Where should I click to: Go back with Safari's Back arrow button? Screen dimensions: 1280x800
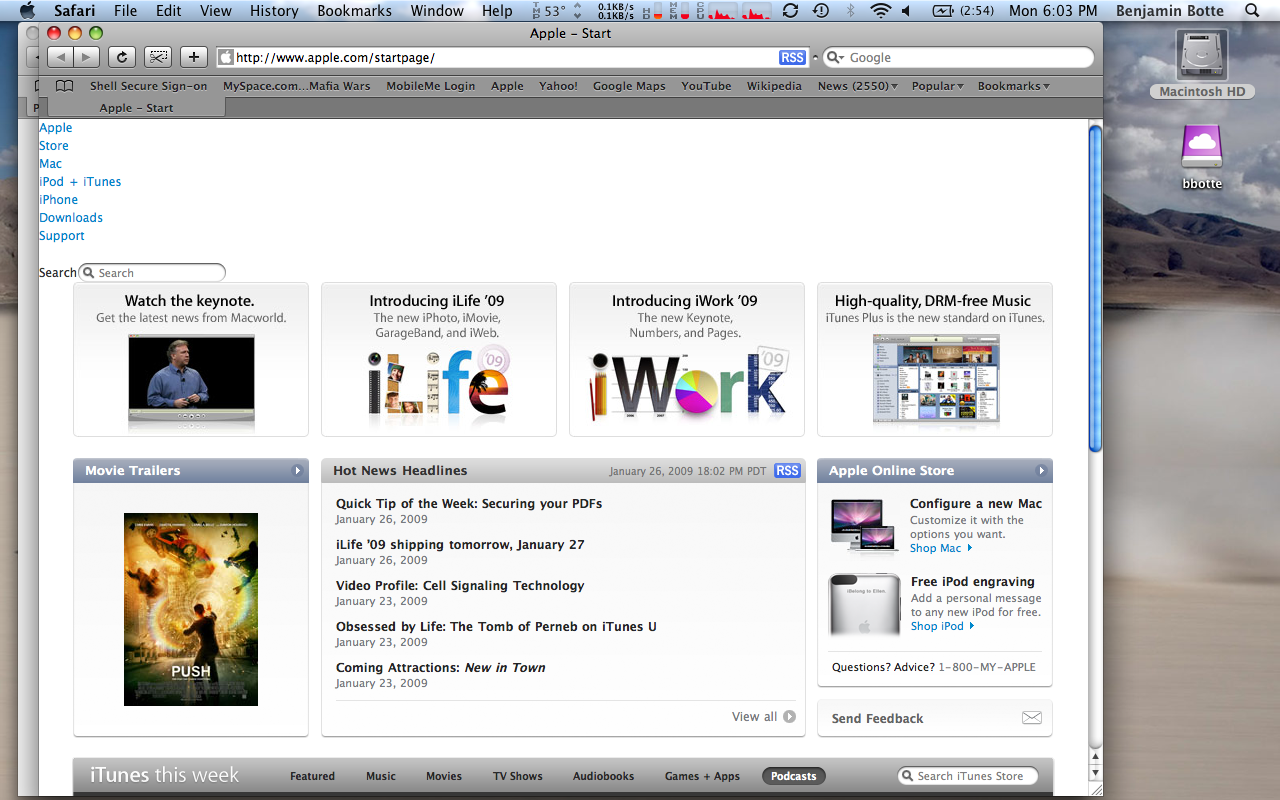pos(60,58)
